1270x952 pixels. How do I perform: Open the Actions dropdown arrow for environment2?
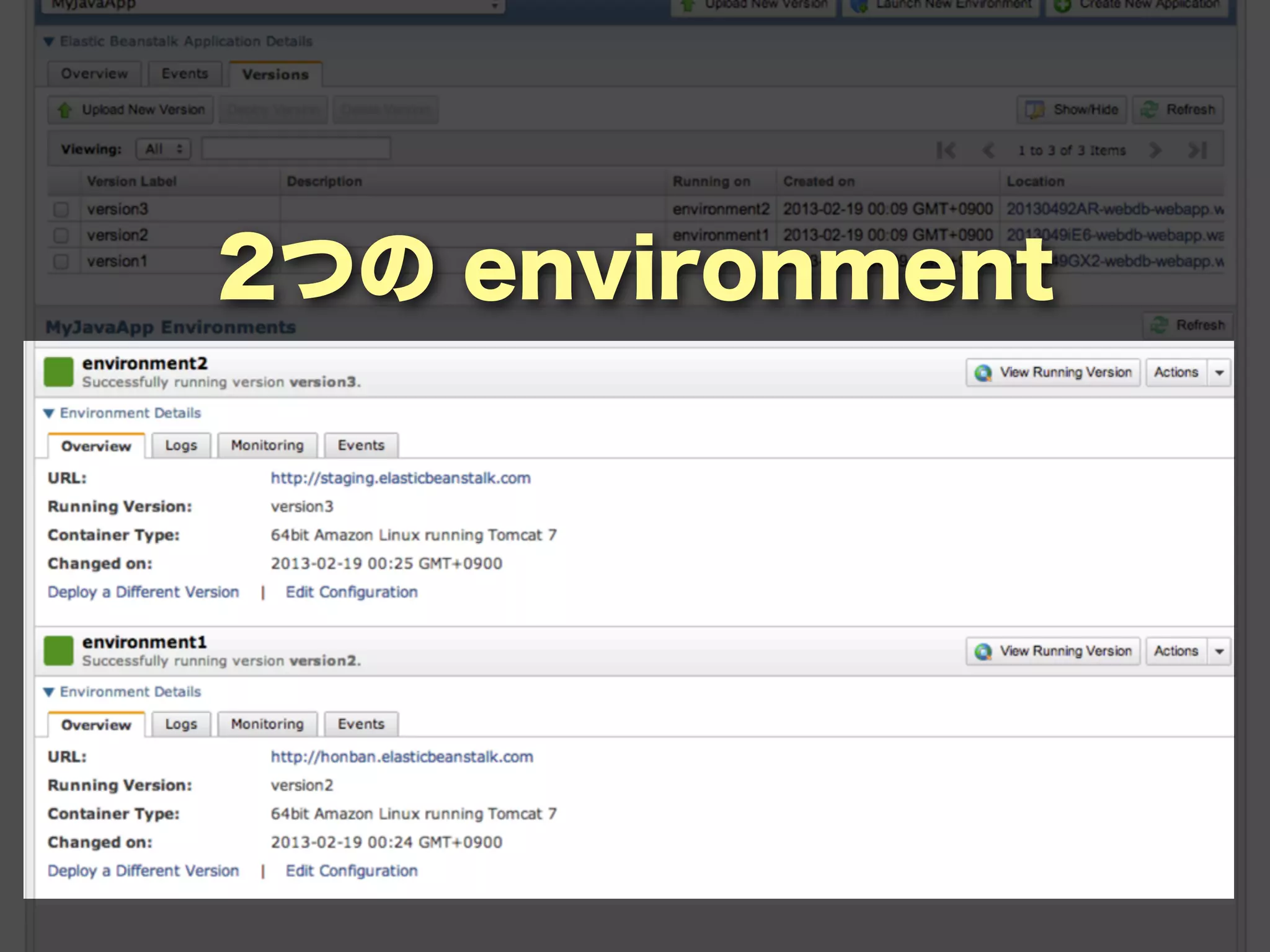point(1219,372)
